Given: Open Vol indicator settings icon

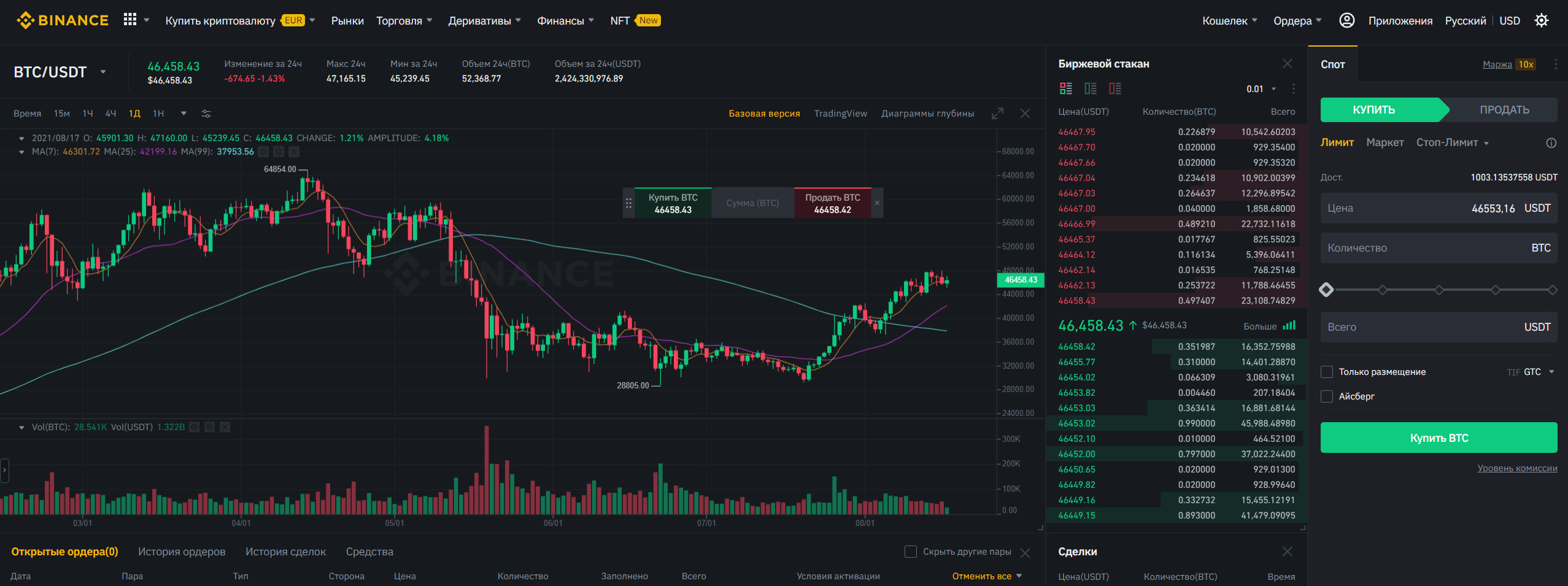Looking at the screenshot, I should point(210,427).
